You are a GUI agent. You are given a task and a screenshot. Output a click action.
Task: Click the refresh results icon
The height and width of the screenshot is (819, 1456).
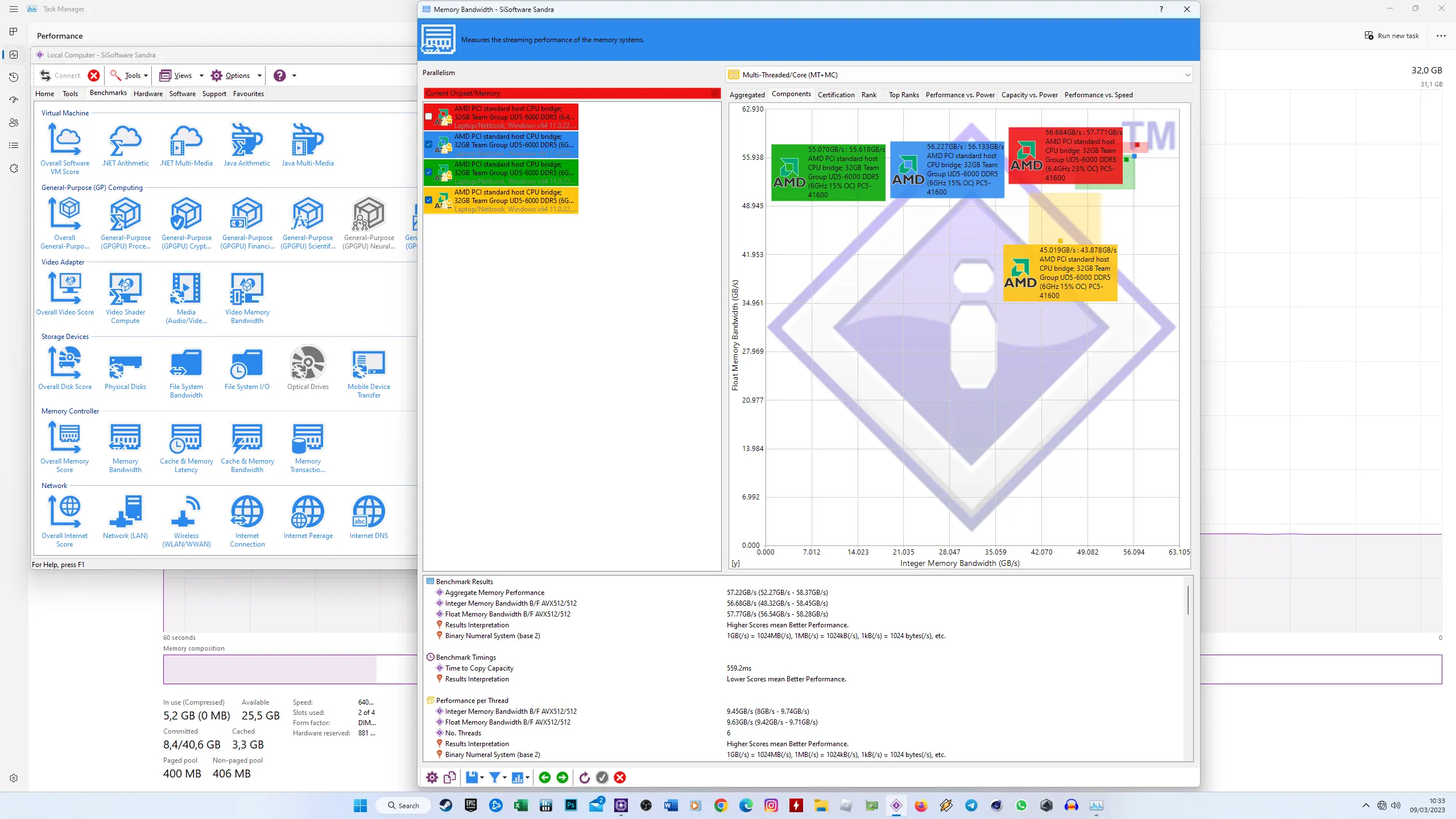pos(584,777)
